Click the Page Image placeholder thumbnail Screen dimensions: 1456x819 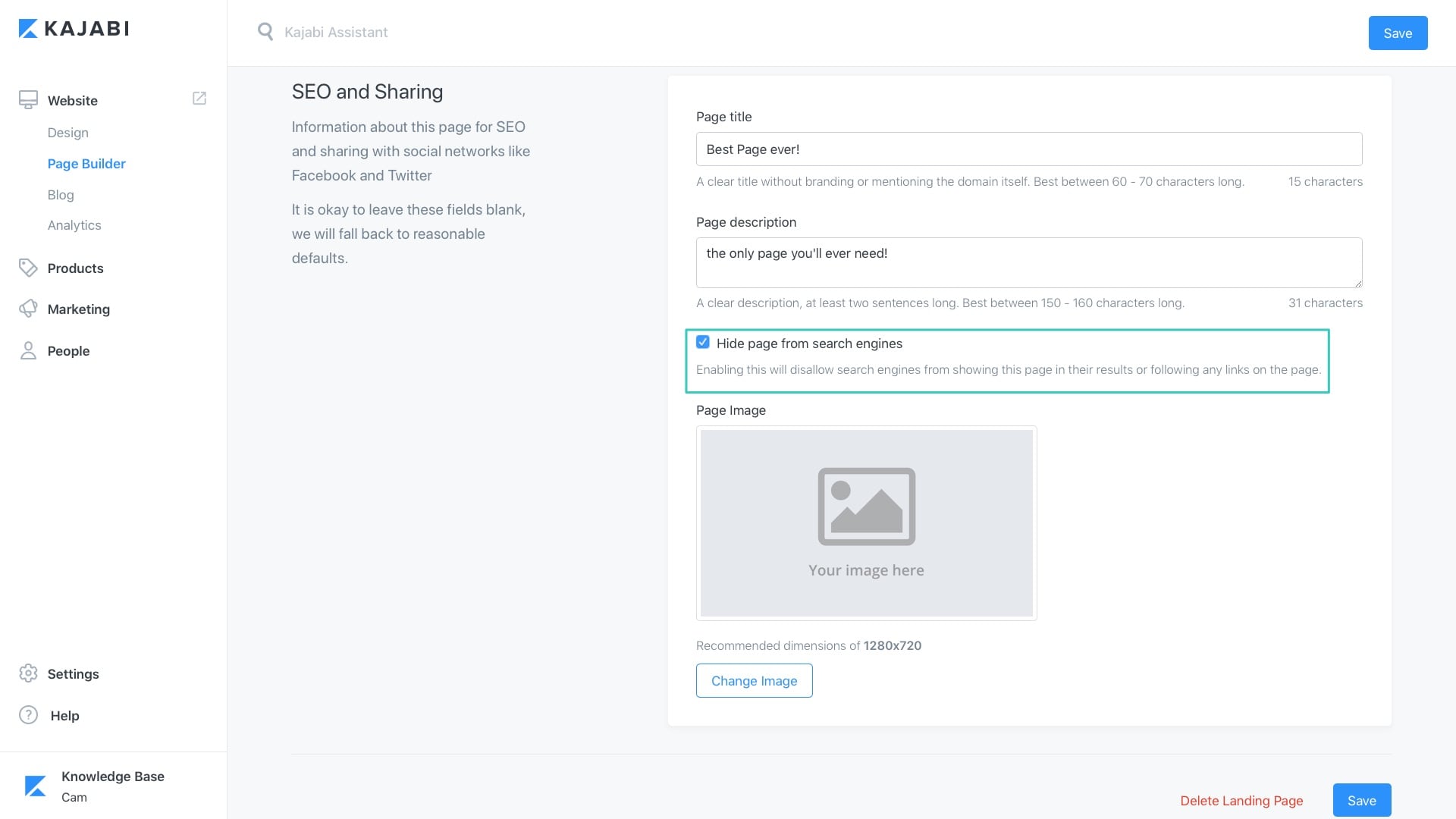pos(866,523)
